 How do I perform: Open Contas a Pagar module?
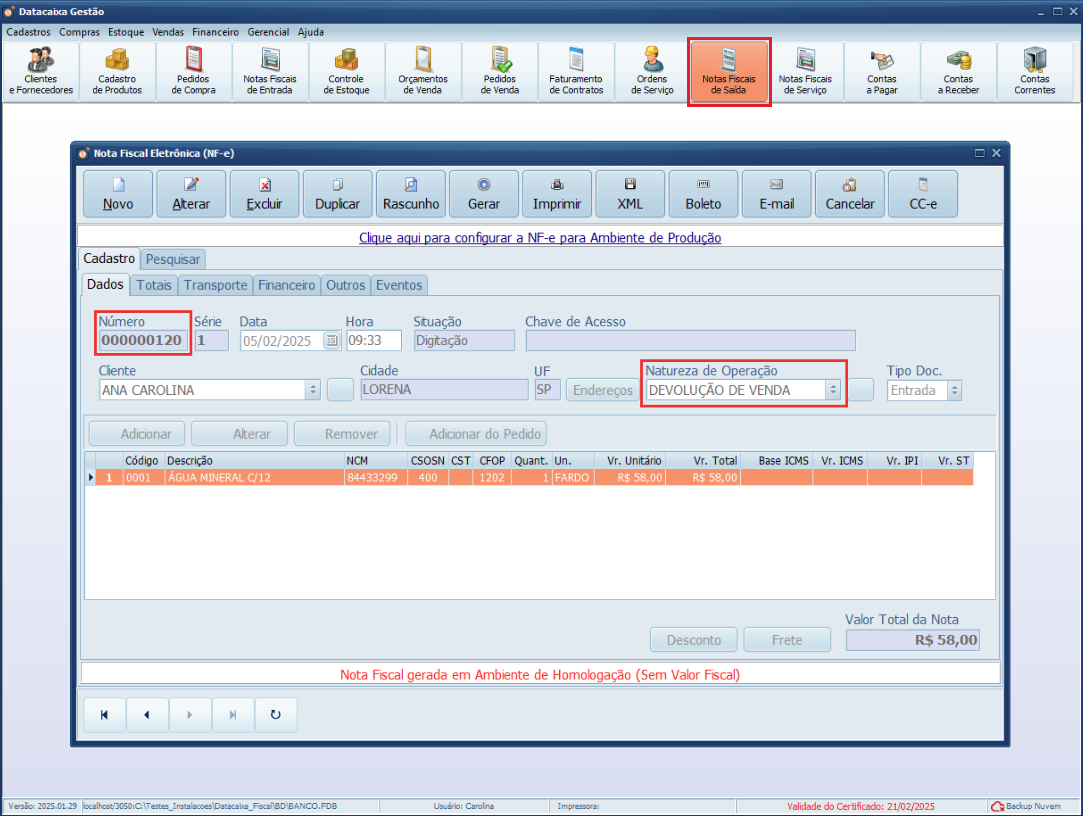pos(881,72)
